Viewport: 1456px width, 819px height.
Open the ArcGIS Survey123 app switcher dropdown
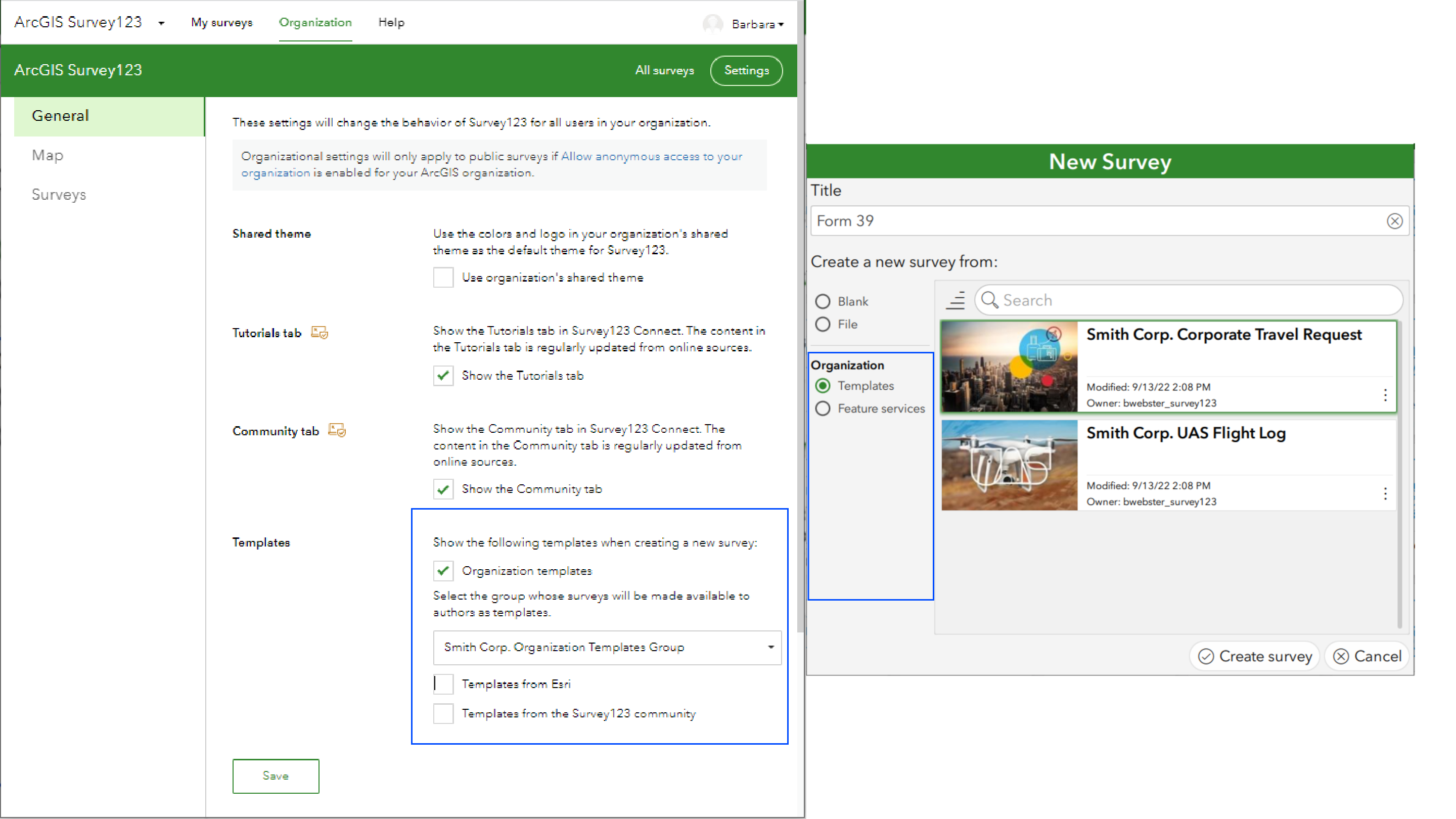(x=161, y=23)
